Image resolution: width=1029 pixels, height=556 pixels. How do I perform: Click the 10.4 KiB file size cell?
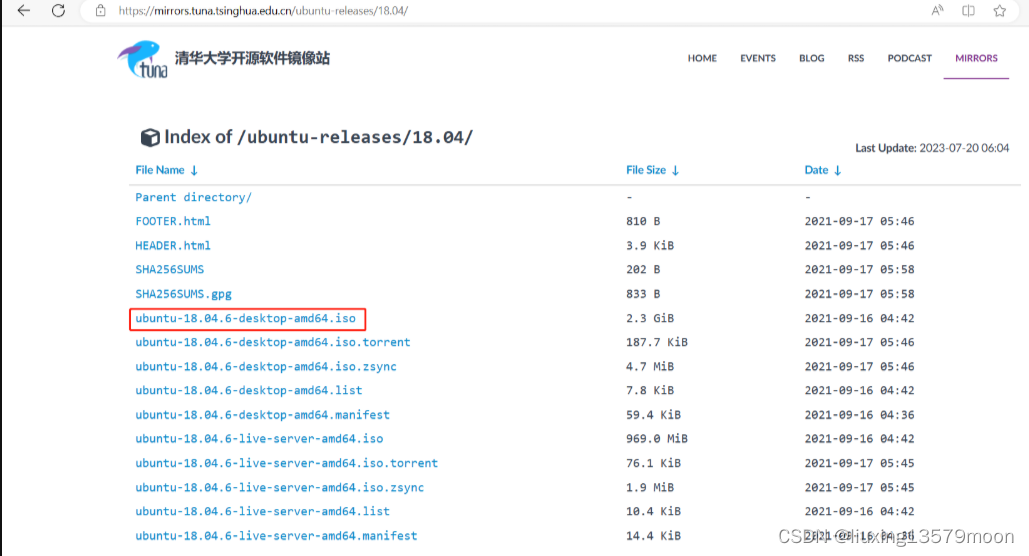click(x=653, y=511)
